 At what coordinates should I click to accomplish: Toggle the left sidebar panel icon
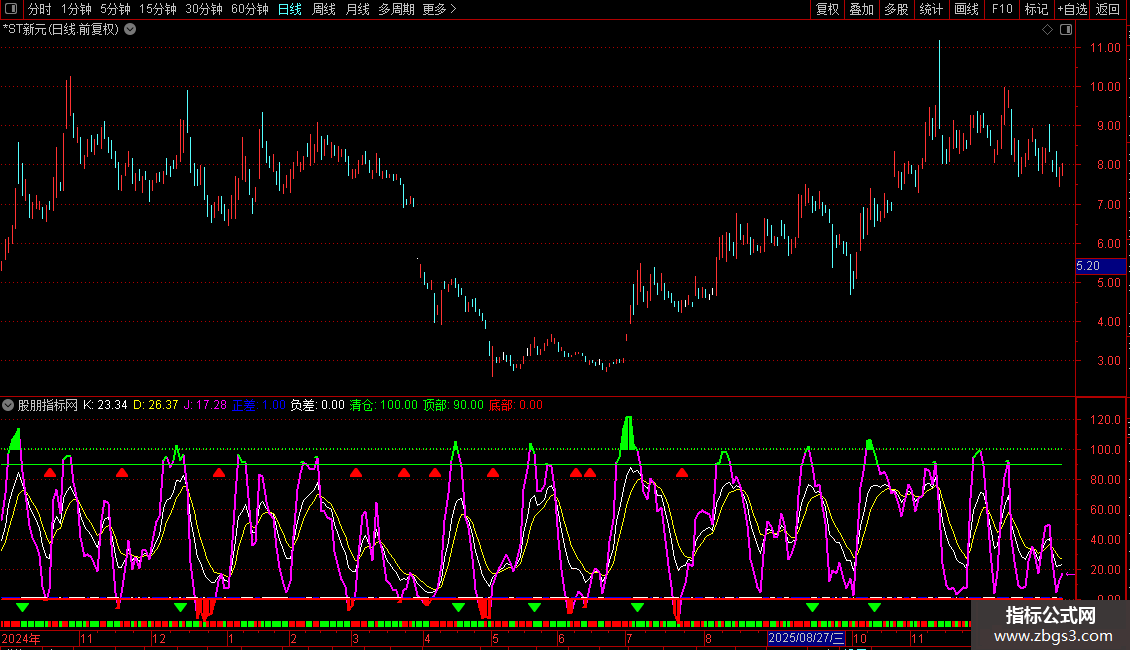coord(13,9)
